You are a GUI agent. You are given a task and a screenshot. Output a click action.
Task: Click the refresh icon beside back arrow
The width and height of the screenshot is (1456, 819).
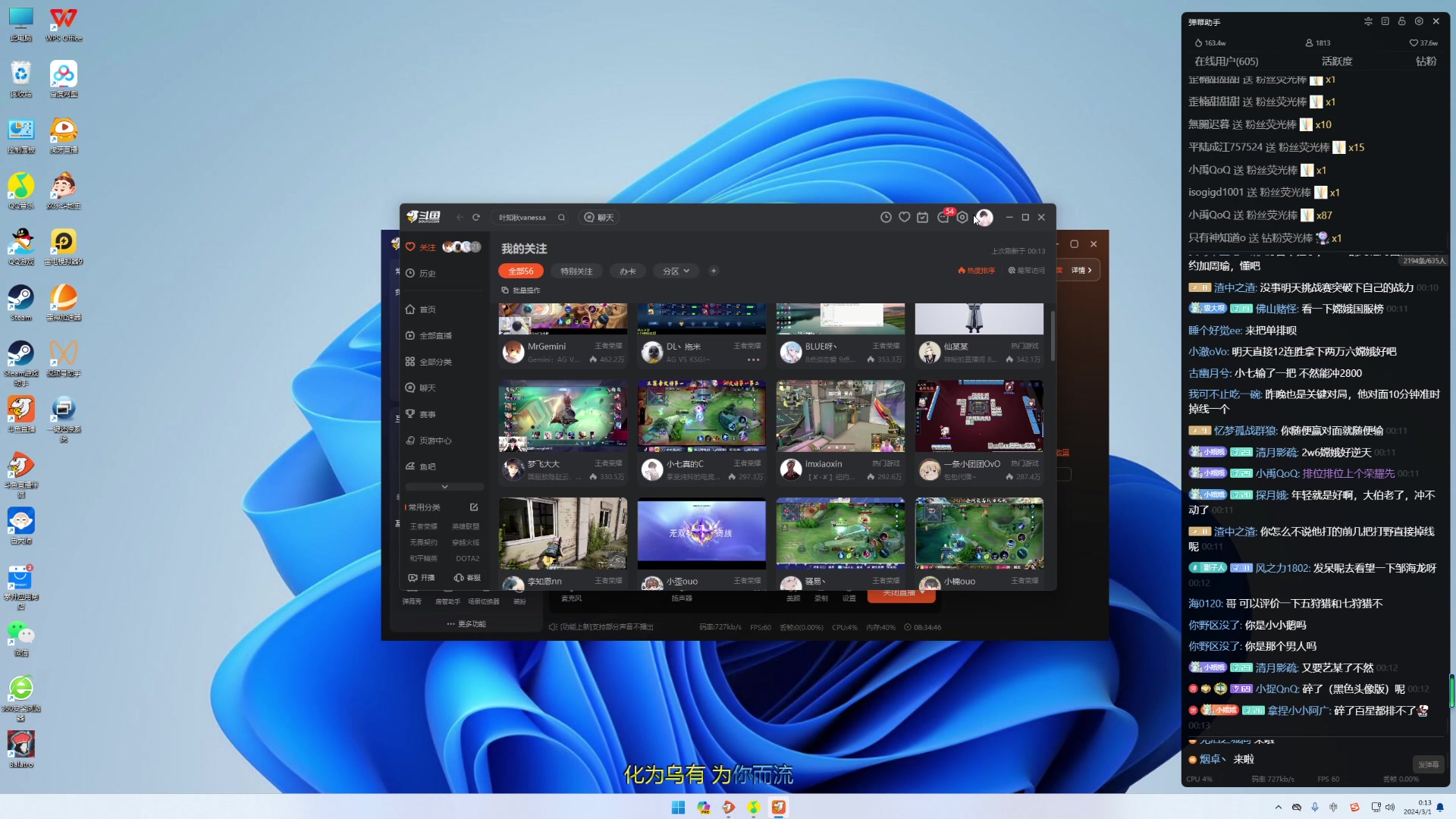(476, 218)
